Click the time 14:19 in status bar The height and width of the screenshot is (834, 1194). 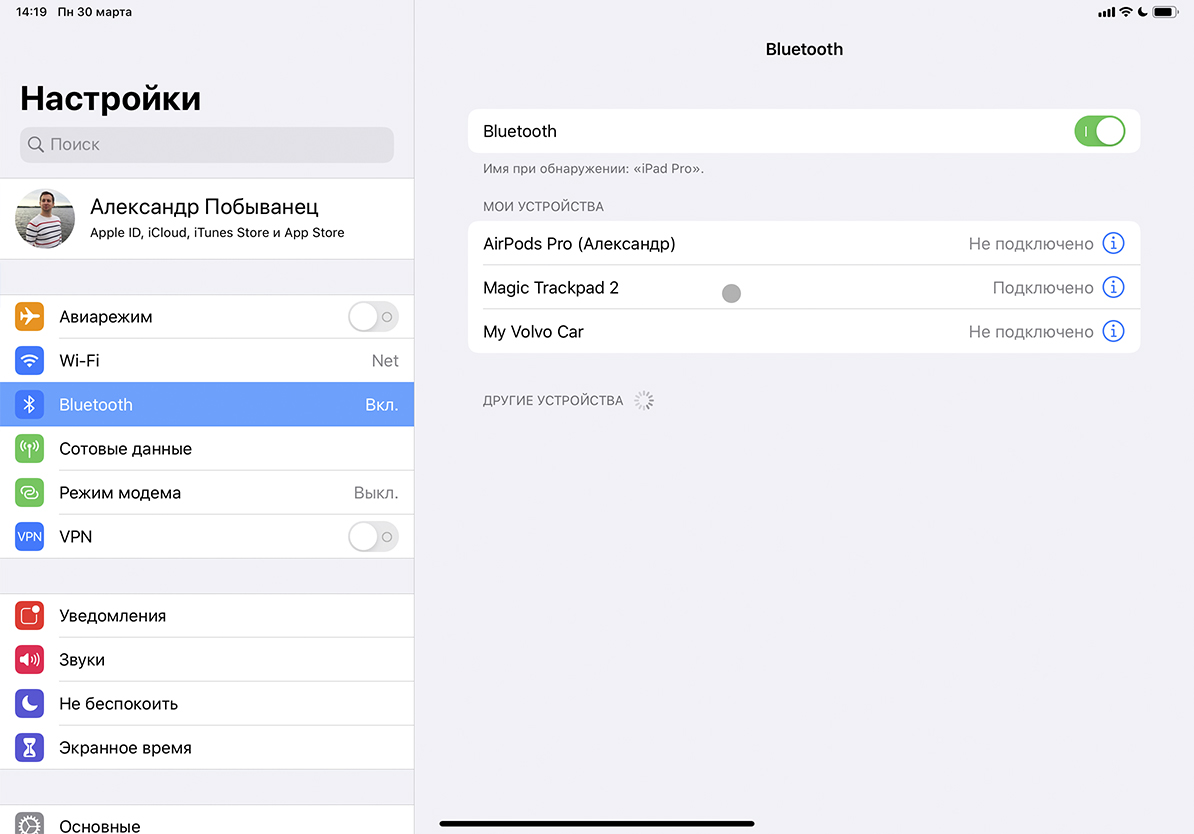[x=31, y=12]
